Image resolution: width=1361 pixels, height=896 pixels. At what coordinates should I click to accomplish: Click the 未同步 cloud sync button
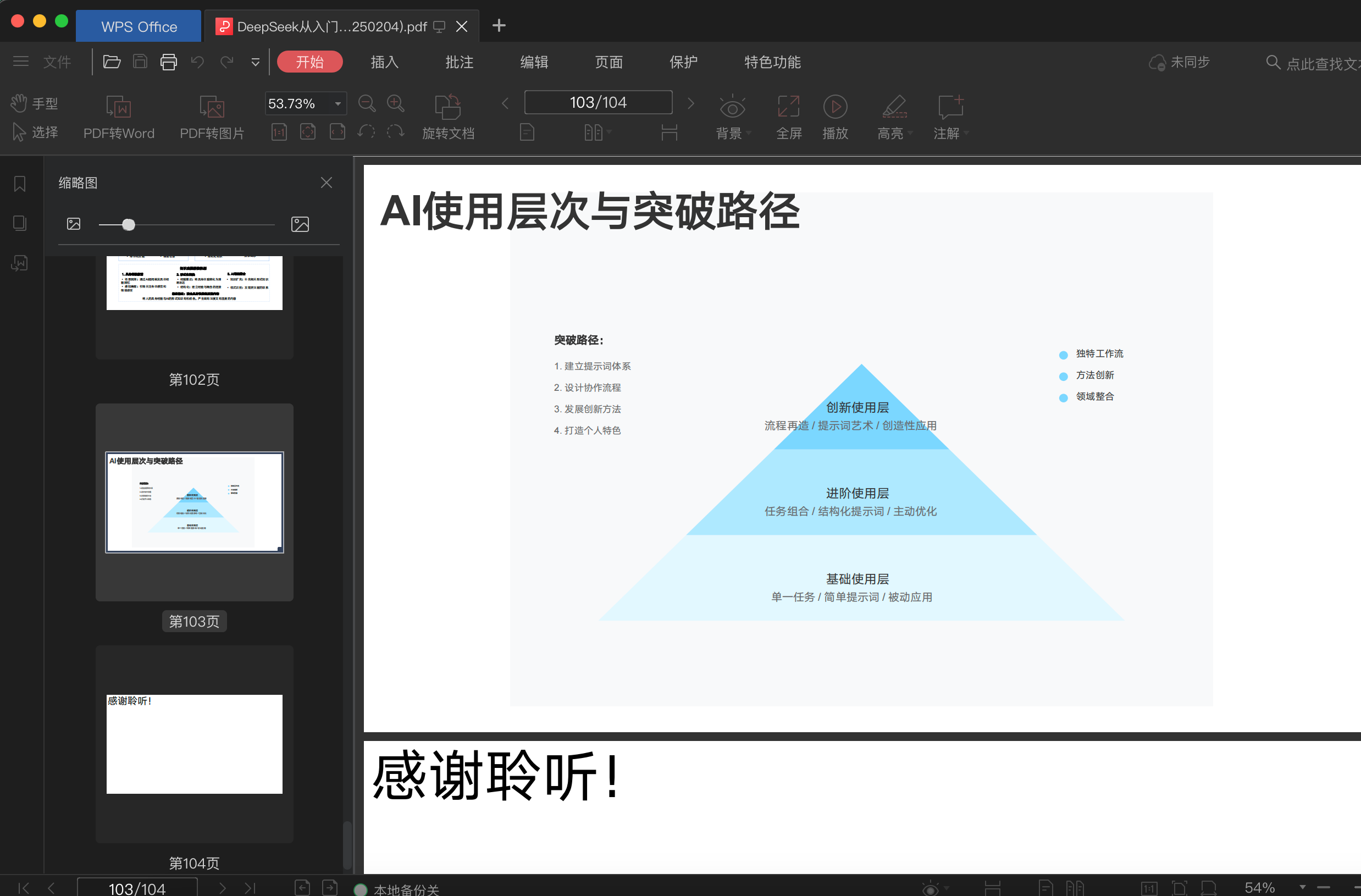tap(1180, 62)
